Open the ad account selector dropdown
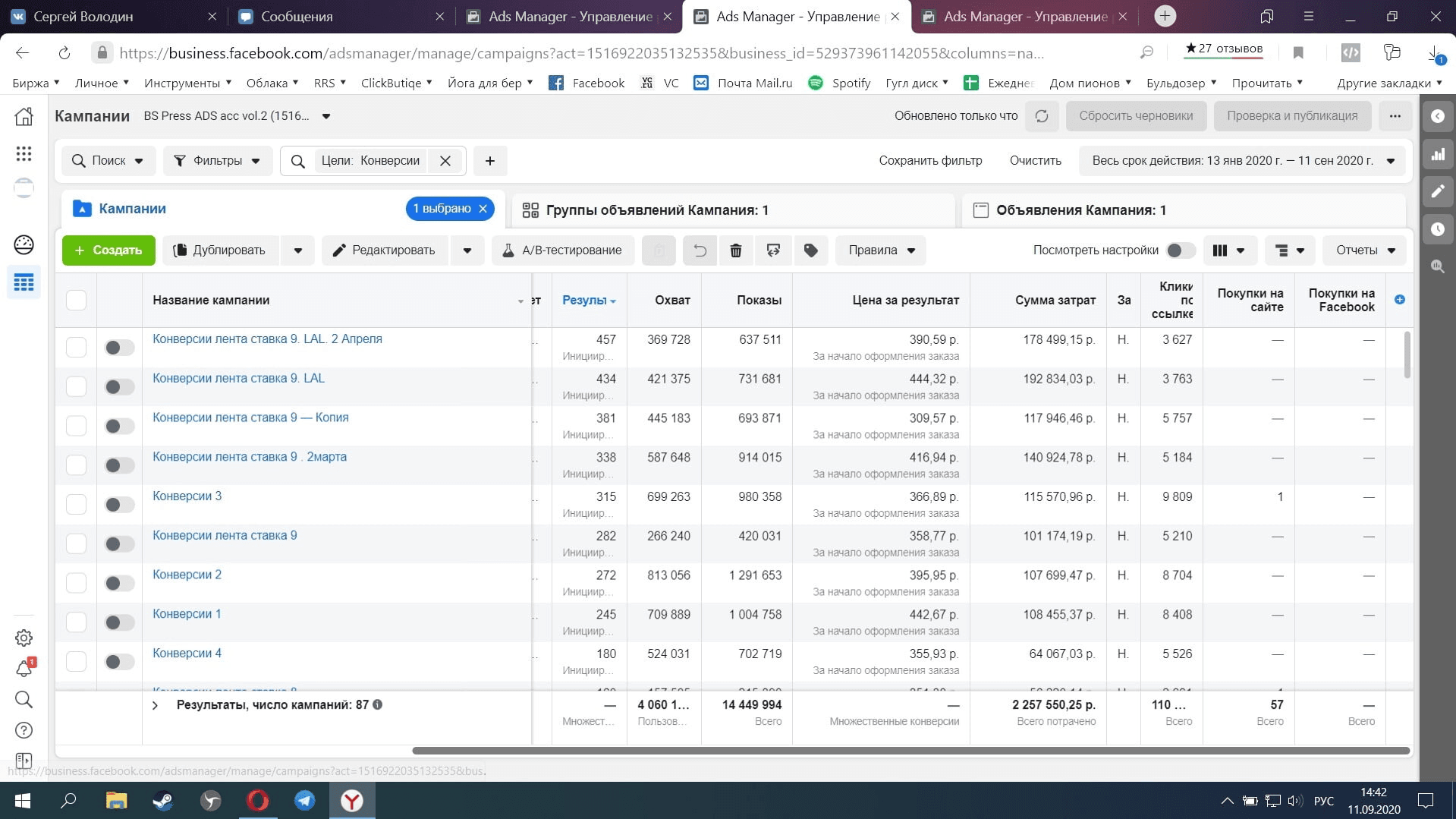Image resolution: width=1456 pixels, height=819 pixels. (x=237, y=116)
